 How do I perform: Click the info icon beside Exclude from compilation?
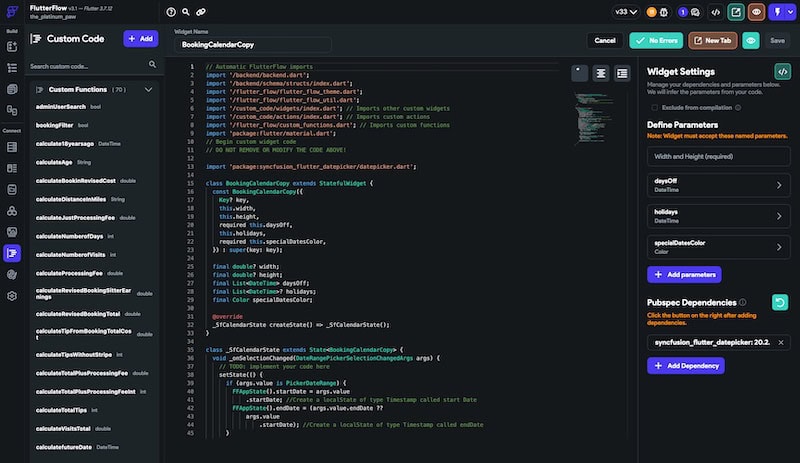[738, 108]
